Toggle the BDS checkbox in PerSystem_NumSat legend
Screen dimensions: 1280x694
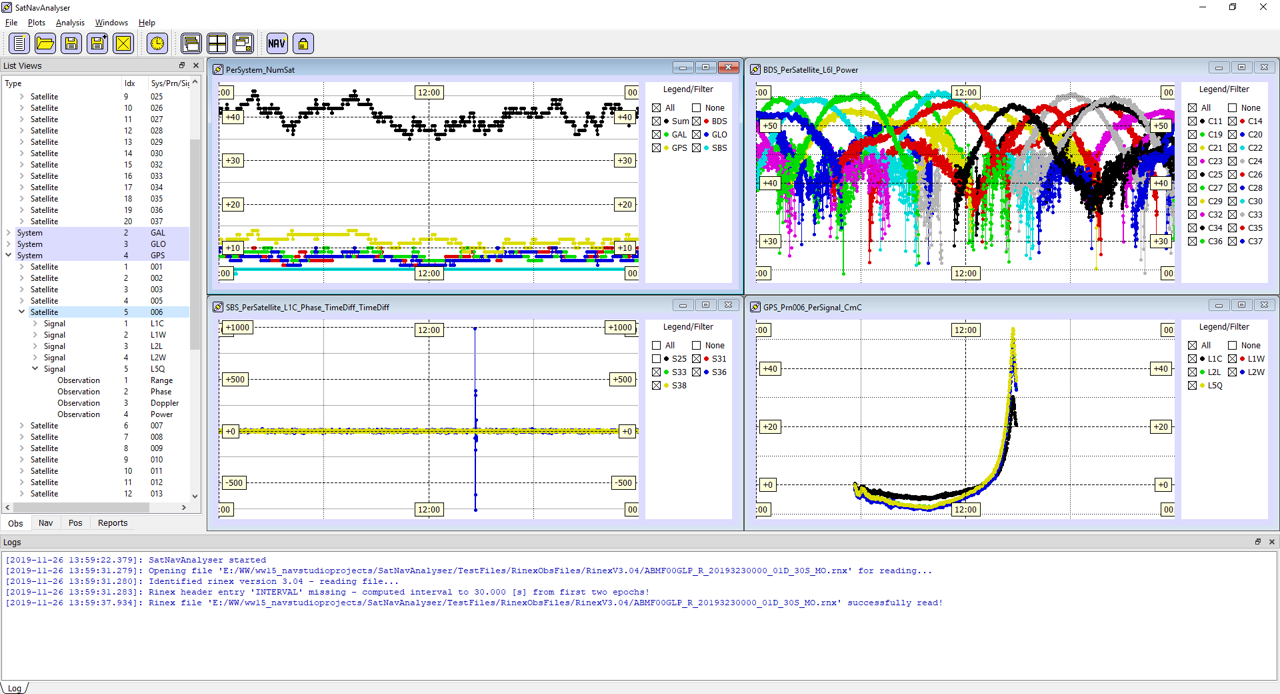[697, 121]
